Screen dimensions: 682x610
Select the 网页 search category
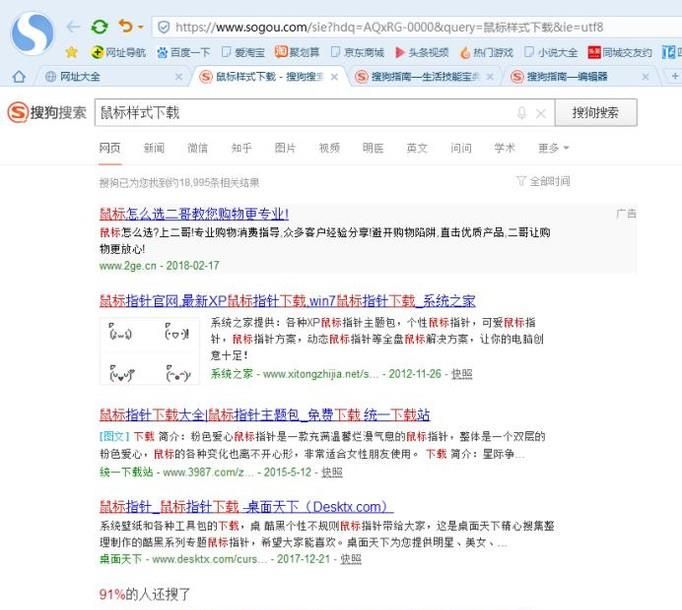tap(110, 148)
